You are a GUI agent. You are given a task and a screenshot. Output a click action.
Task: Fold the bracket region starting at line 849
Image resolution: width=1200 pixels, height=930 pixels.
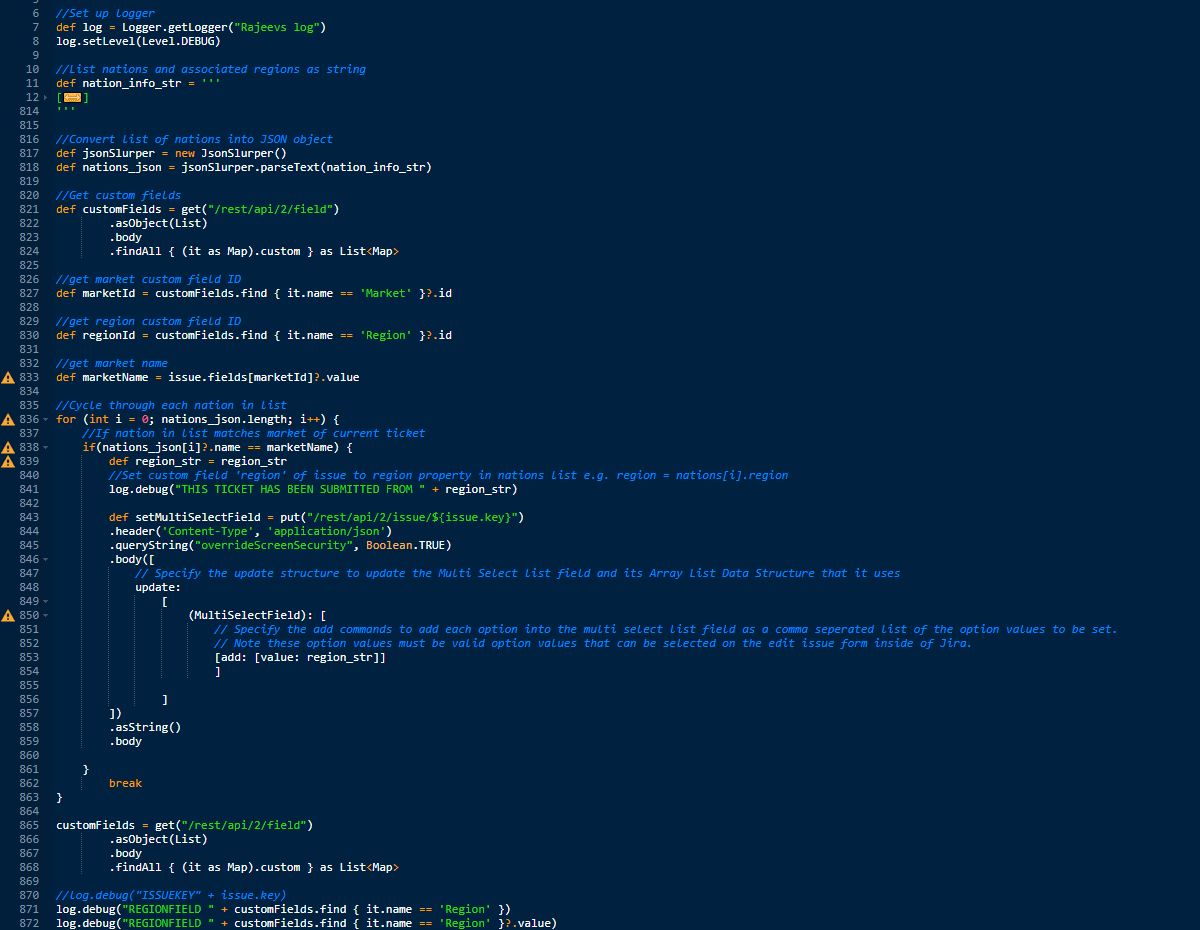tap(44, 601)
